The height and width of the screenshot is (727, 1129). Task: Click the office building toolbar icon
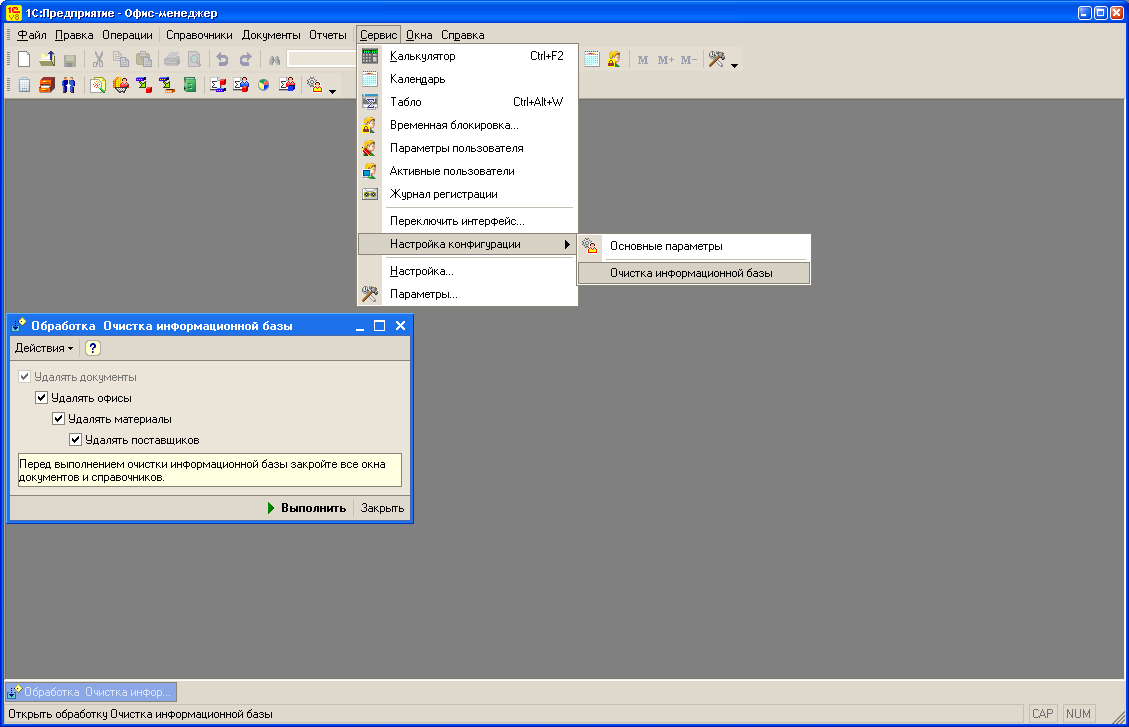(x=24, y=85)
